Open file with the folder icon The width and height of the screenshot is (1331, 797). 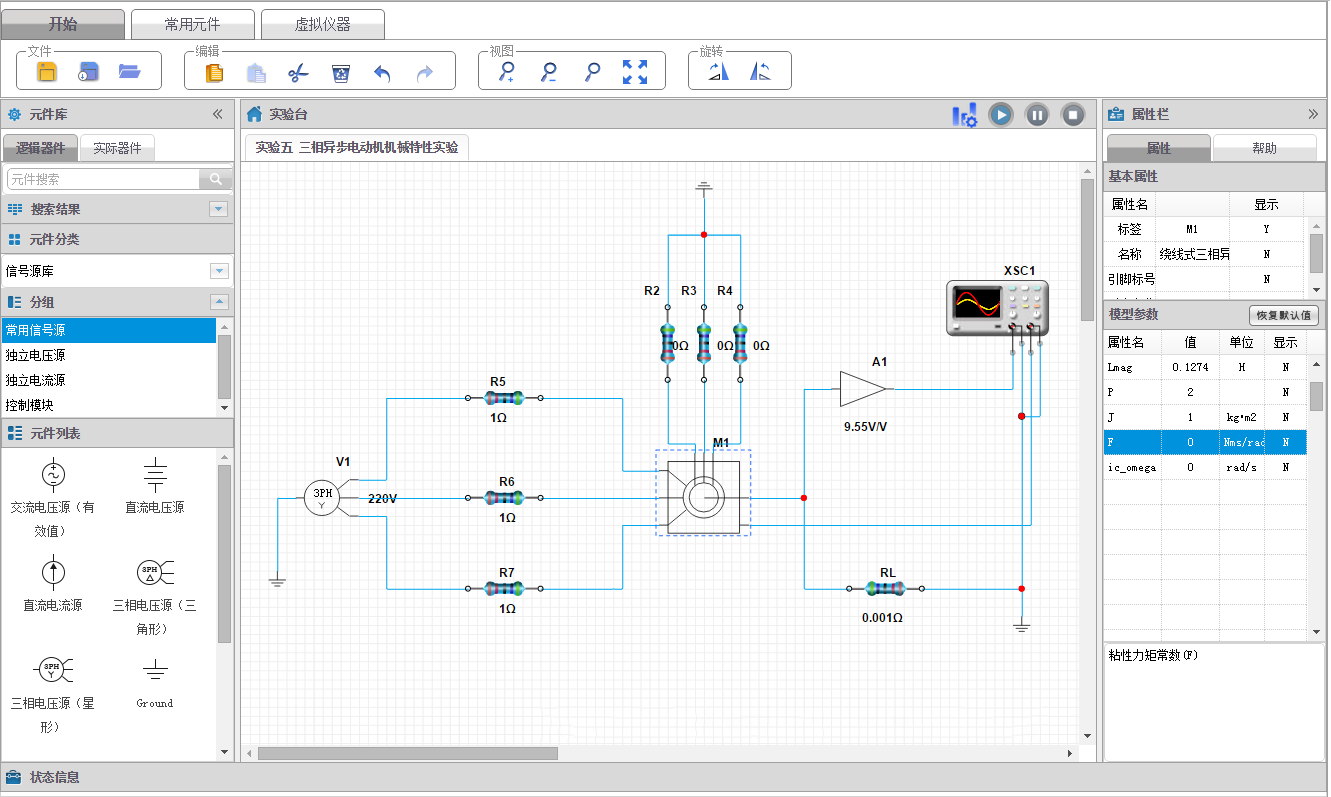pyautogui.click(x=129, y=71)
